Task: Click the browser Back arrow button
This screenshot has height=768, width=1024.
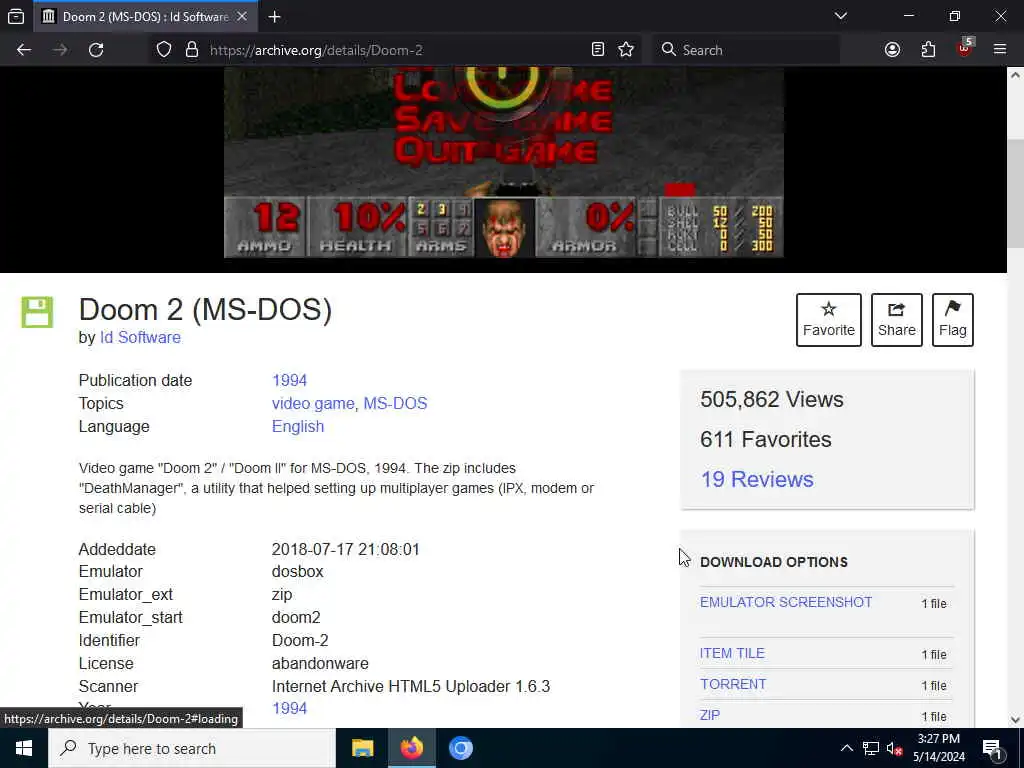Action: (x=24, y=50)
